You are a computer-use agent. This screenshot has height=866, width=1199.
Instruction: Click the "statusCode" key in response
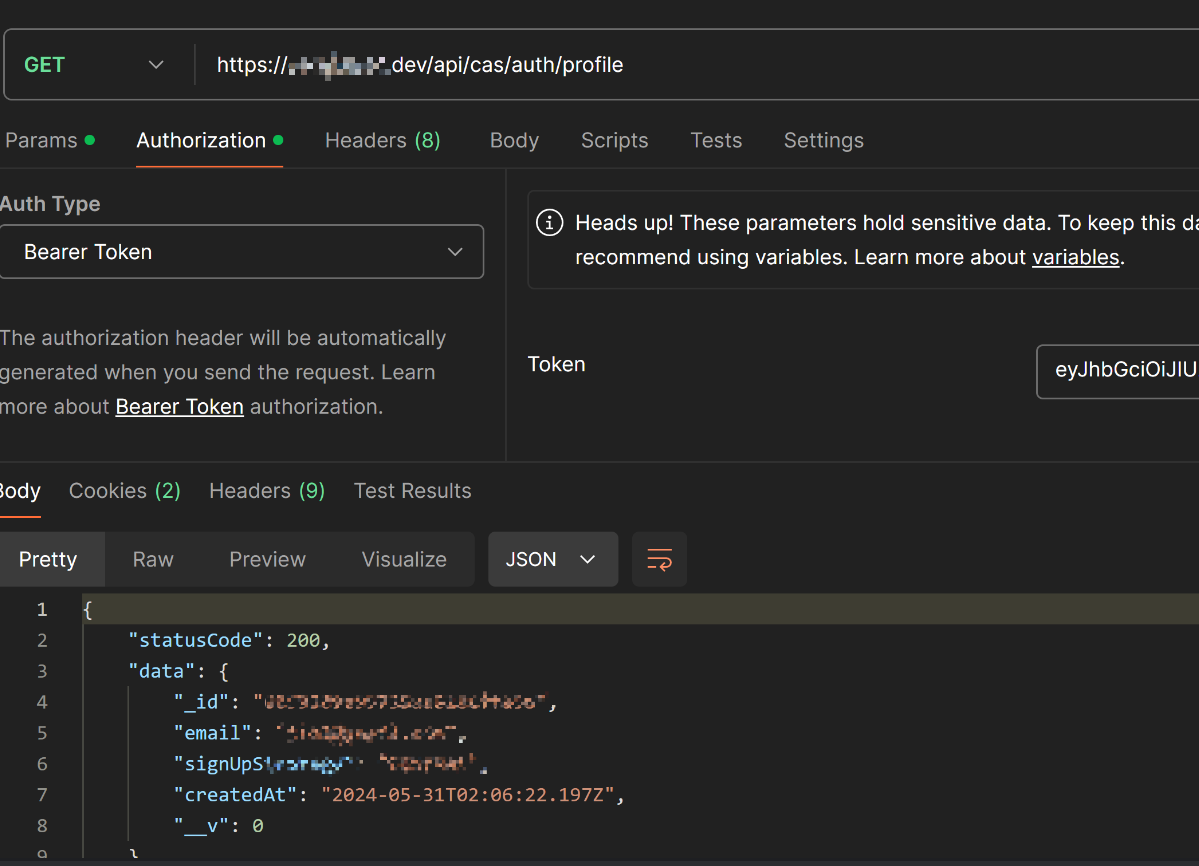pos(196,641)
